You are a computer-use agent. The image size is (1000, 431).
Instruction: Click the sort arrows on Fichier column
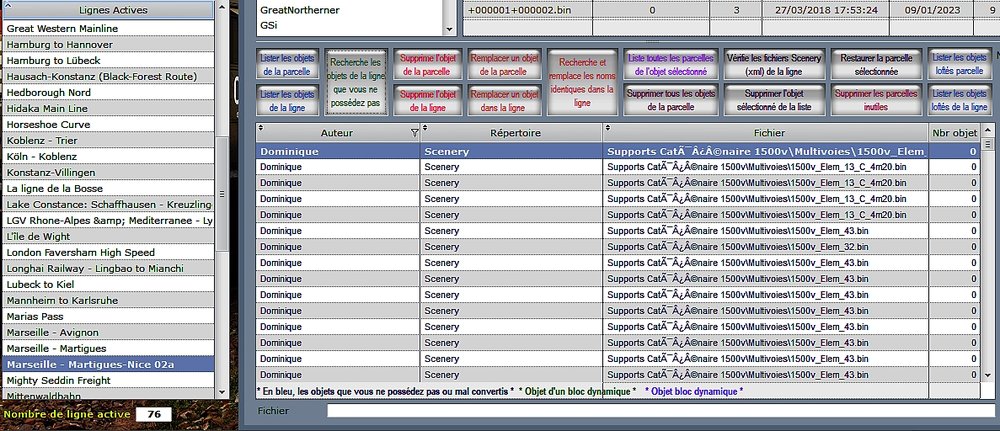[x=609, y=131]
